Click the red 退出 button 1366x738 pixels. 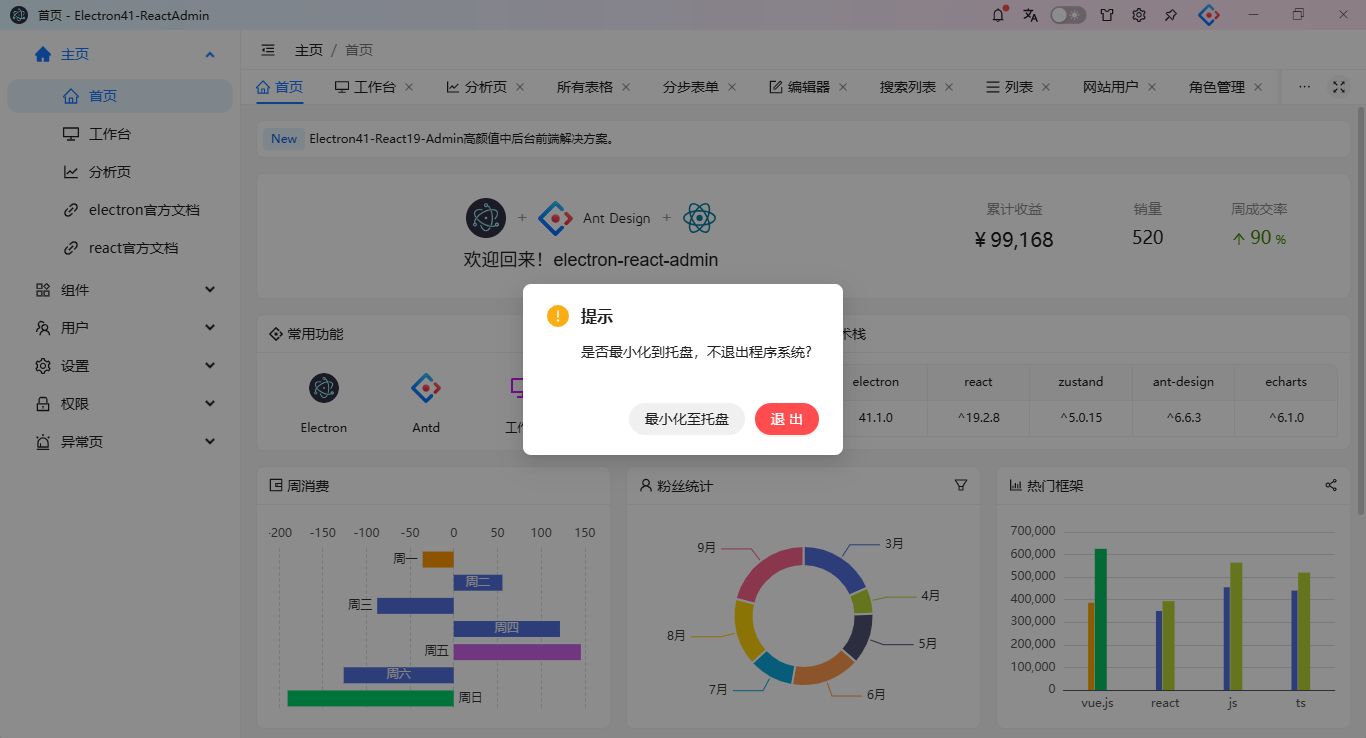point(787,419)
